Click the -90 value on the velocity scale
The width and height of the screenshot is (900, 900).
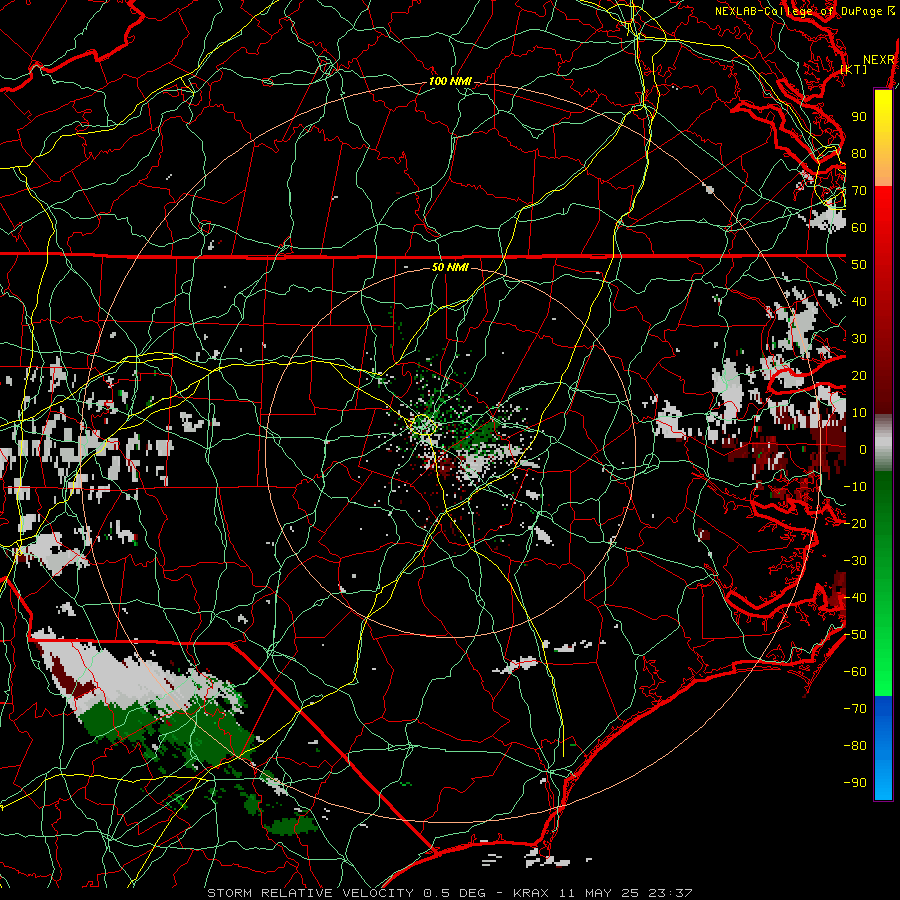pyautogui.click(x=855, y=783)
